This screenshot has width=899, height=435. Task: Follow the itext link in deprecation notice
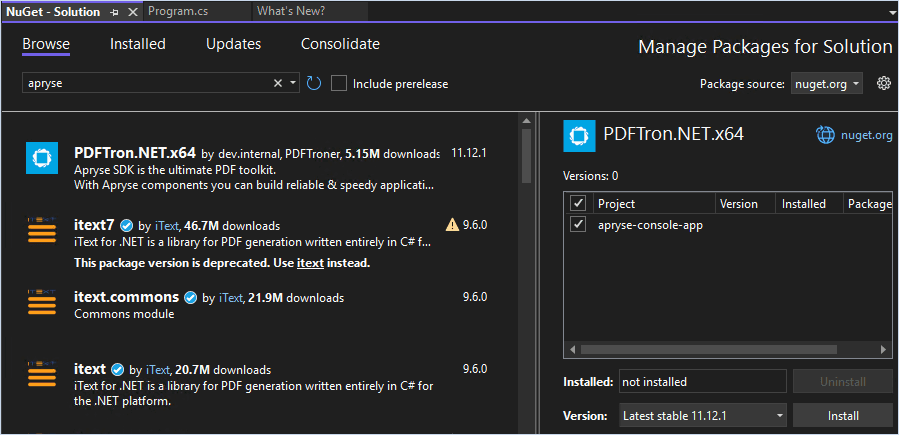[x=310, y=264]
